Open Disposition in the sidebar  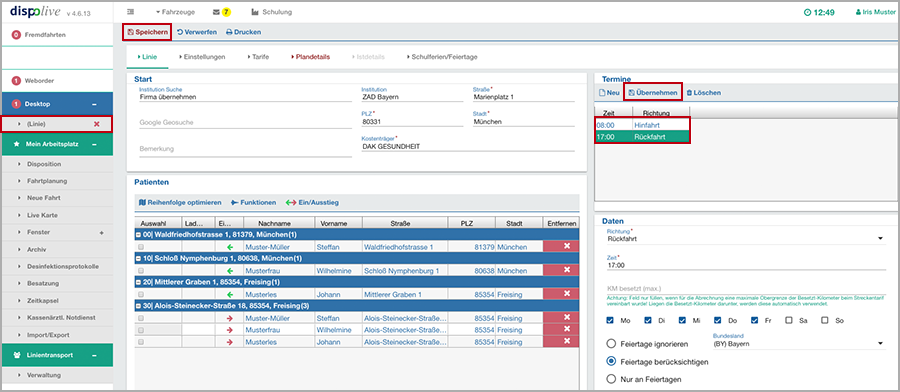coord(44,164)
